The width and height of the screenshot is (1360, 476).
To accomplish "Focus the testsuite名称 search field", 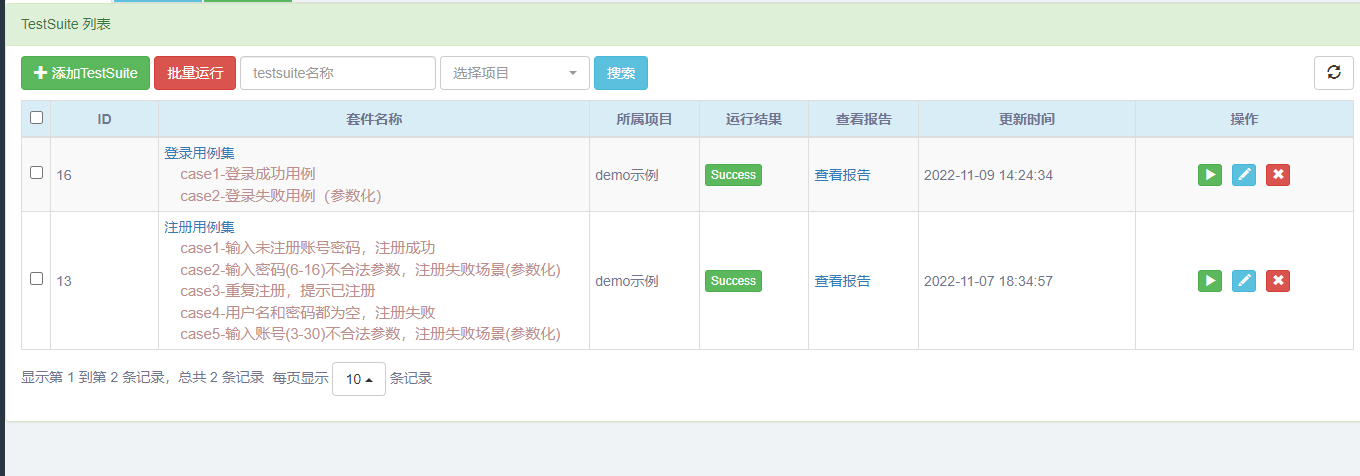I will point(338,73).
